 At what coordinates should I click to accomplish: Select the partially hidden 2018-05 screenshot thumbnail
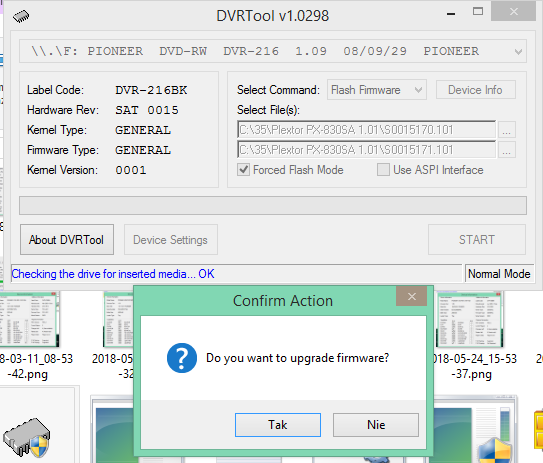[118, 319]
